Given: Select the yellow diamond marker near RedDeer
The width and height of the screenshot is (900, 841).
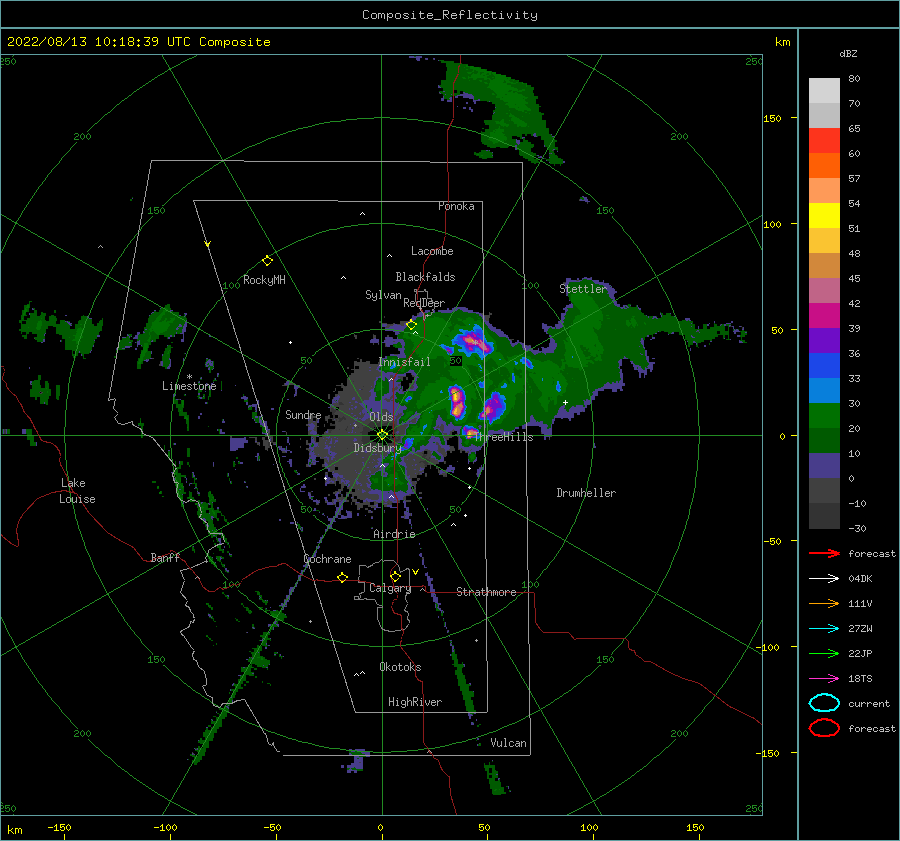Looking at the screenshot, I should (411, 325).
